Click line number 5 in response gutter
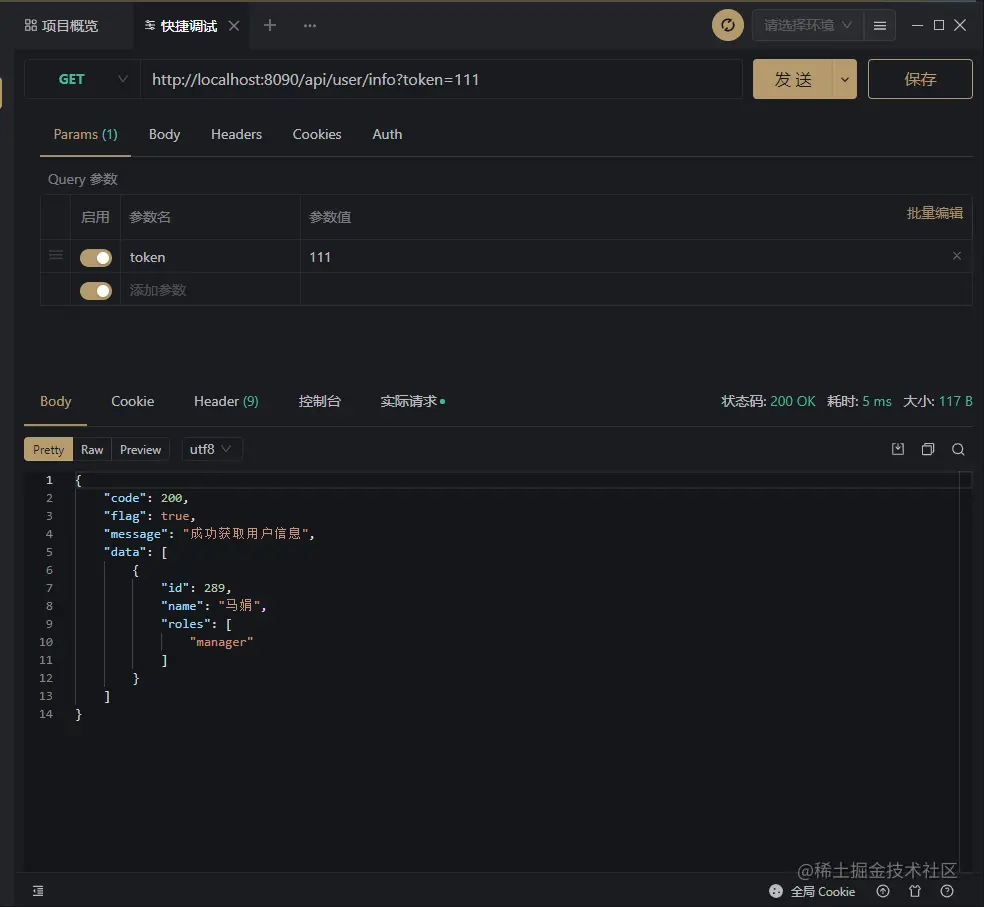This screenshot has height=907, width=984. (x=49, y=552)
